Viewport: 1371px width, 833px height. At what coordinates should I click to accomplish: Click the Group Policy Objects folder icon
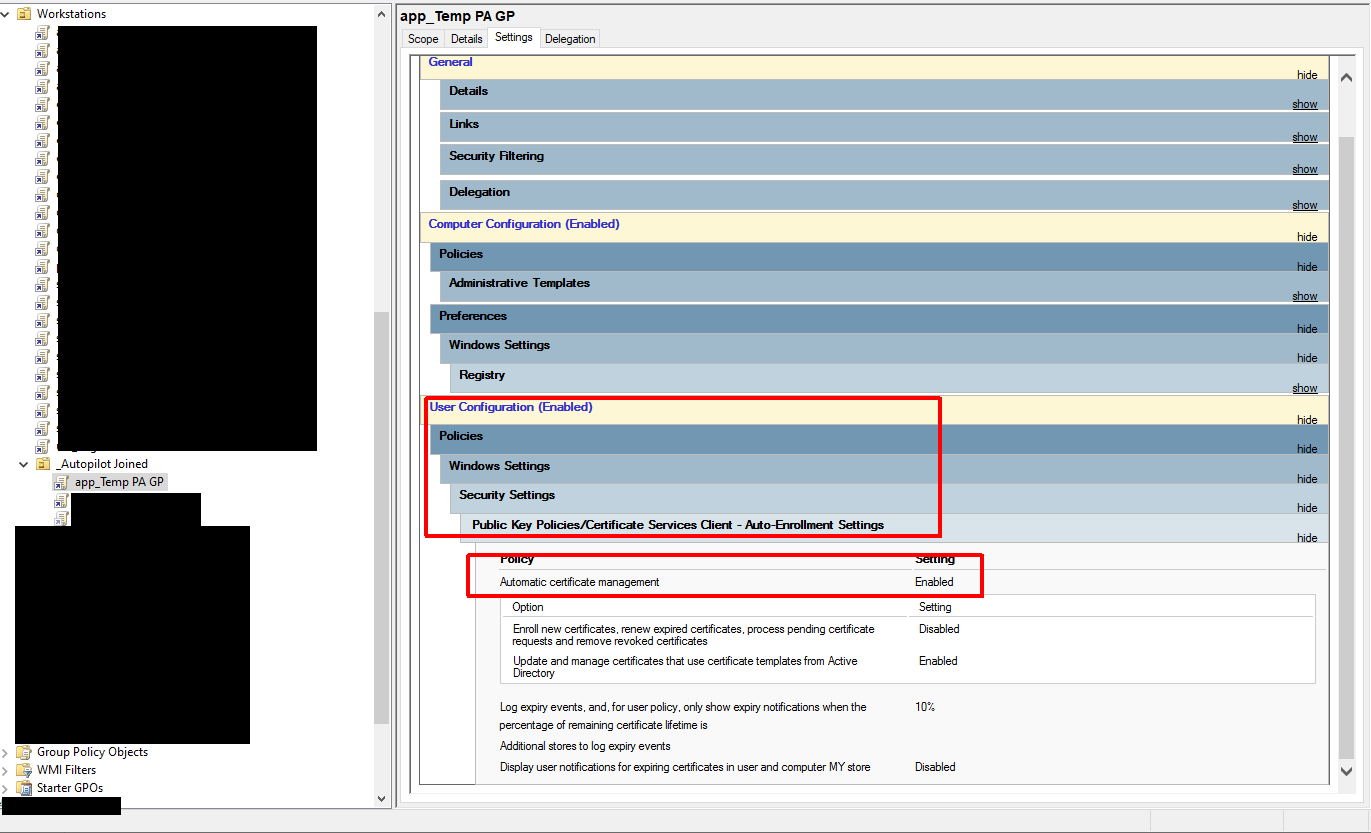coord(25,752)
